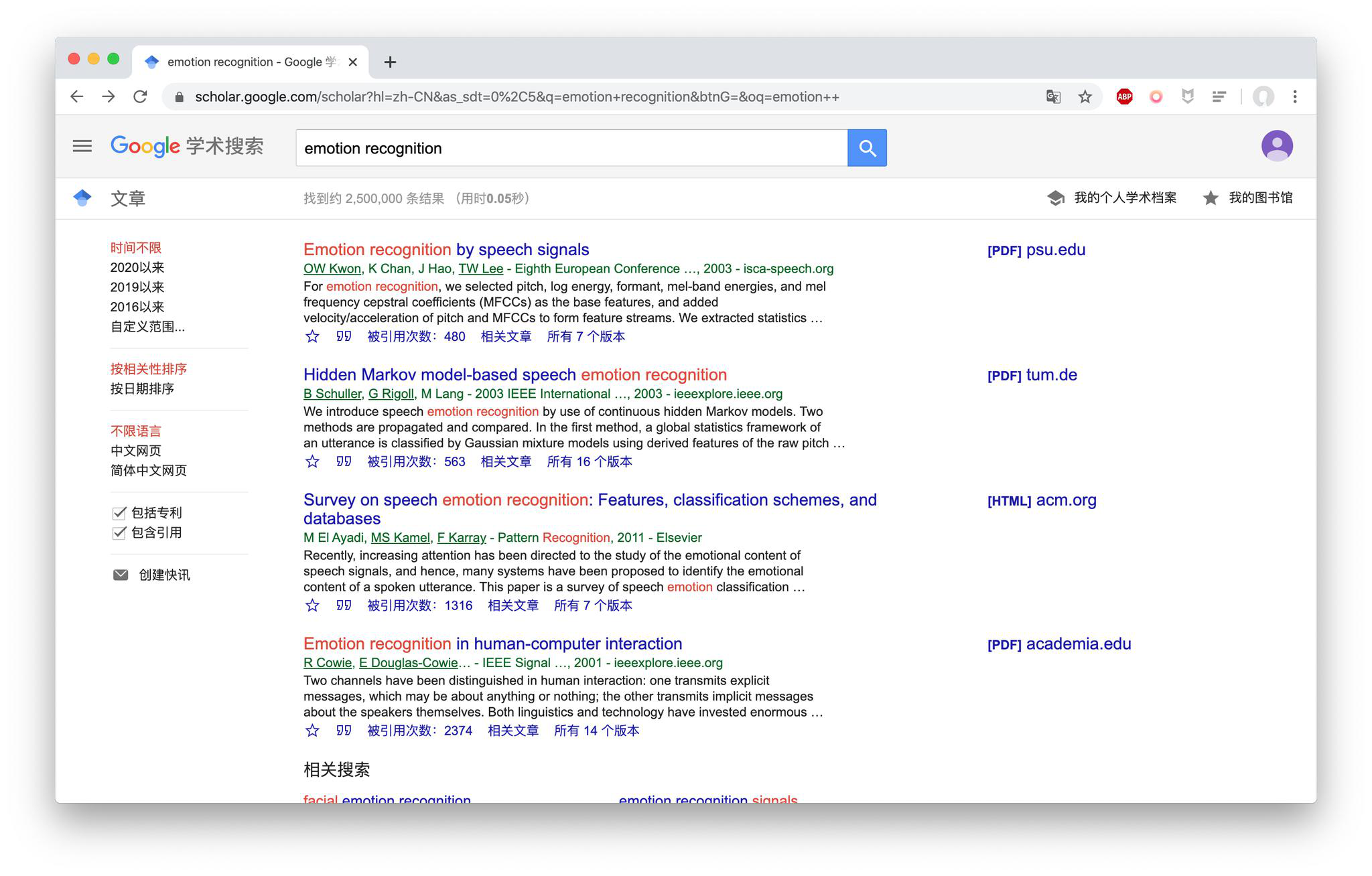Toggle the 包括专利 checkbox

click(x=119, y=513)
